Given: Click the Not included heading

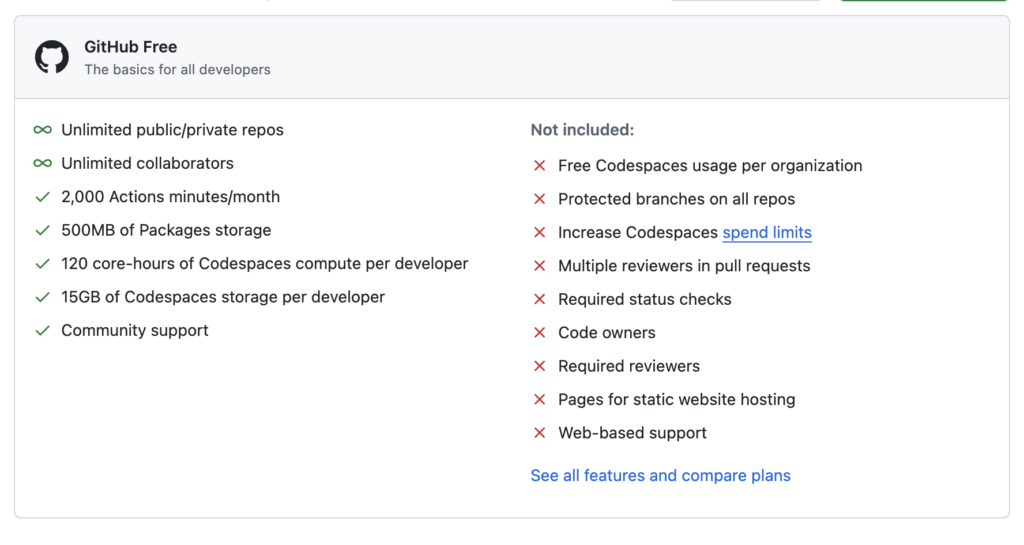Looking at the screenshot, I should (582, 130).
